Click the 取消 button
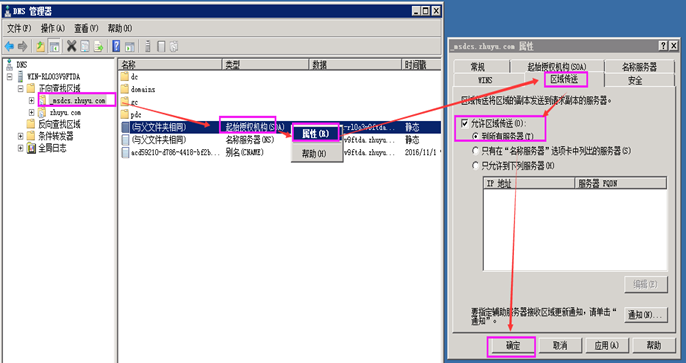686x363 pixels. 560,346
